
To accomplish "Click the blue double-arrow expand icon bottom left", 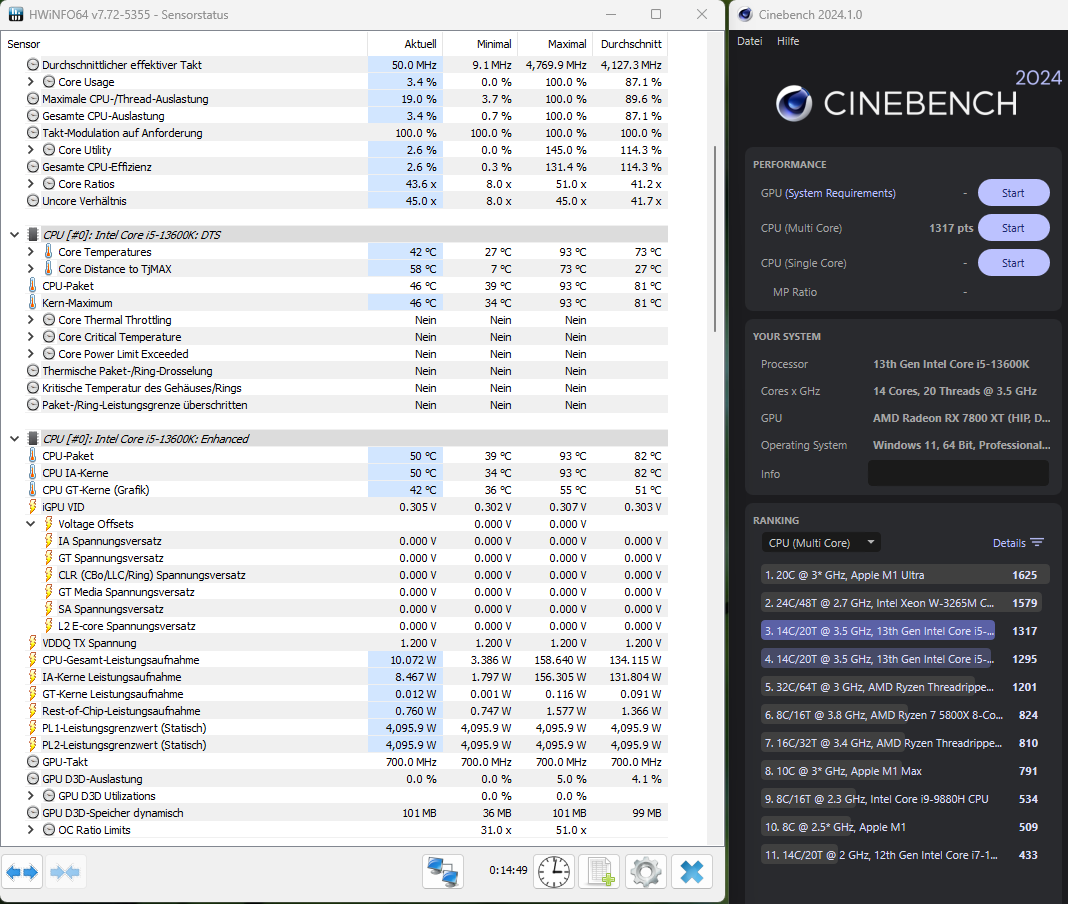I will coord(21,871).
